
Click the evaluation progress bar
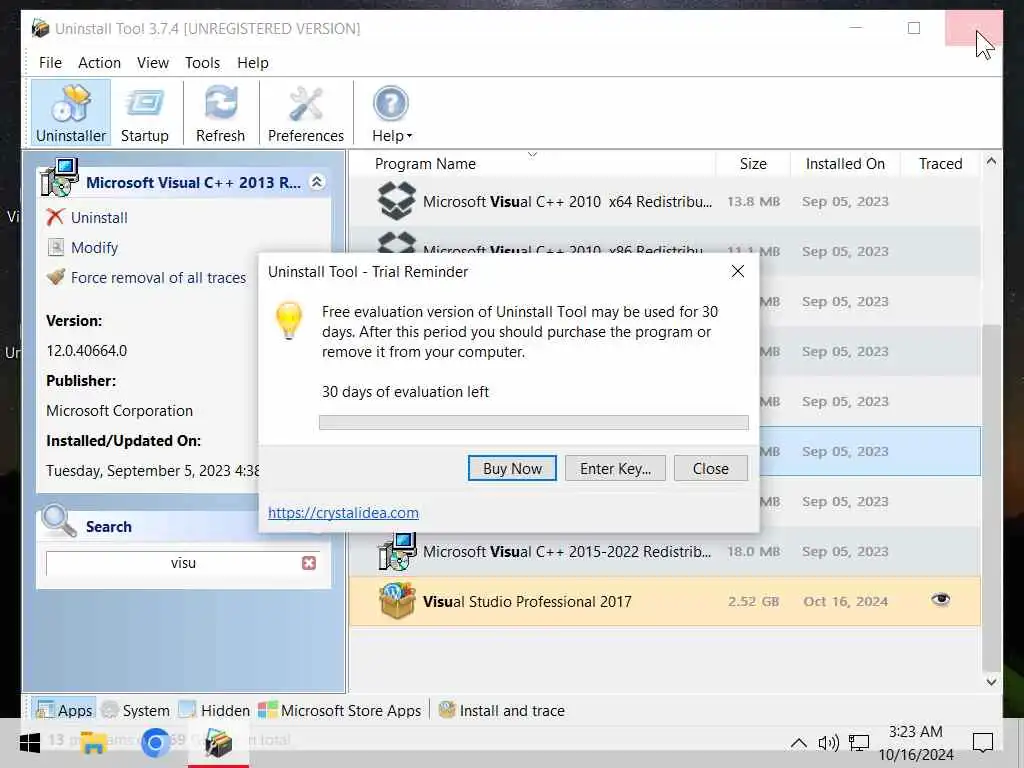tap(534, 423)
